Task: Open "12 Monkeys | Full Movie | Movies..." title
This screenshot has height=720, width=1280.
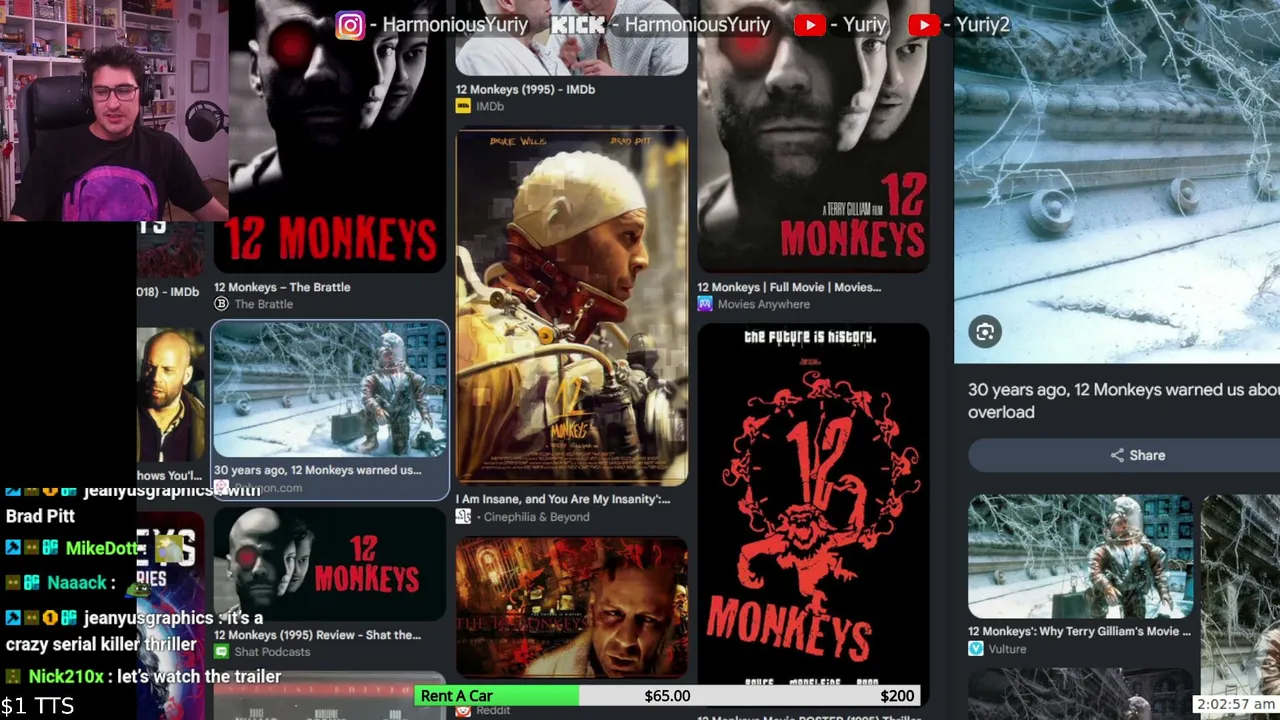Action: (789, 287)
